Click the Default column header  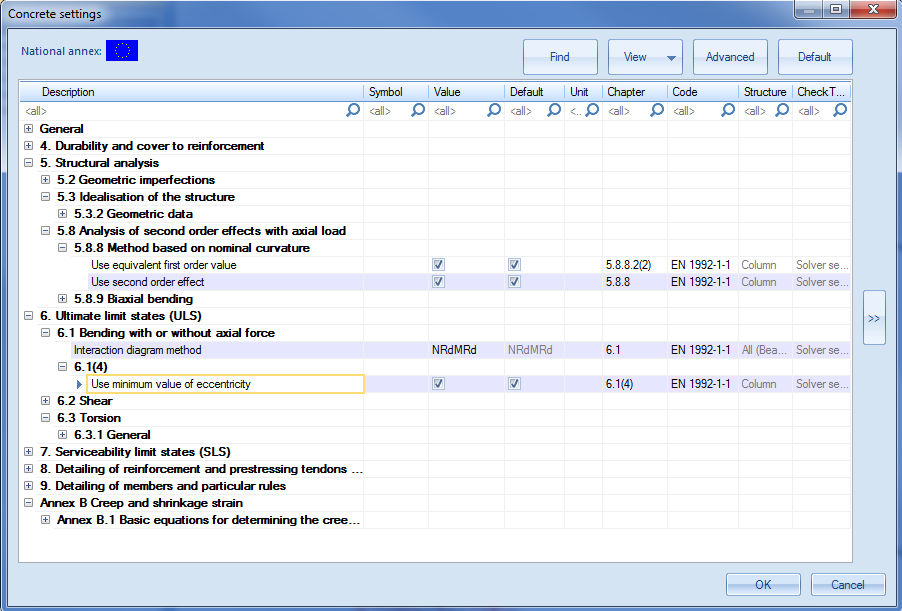[526, 92]
